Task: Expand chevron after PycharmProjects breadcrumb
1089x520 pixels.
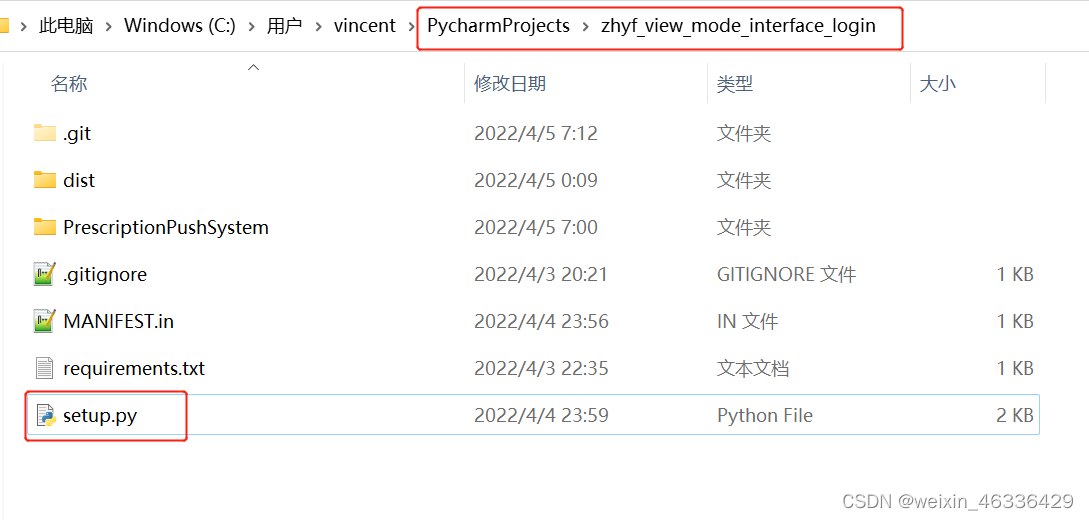Action: coord(585,26)
